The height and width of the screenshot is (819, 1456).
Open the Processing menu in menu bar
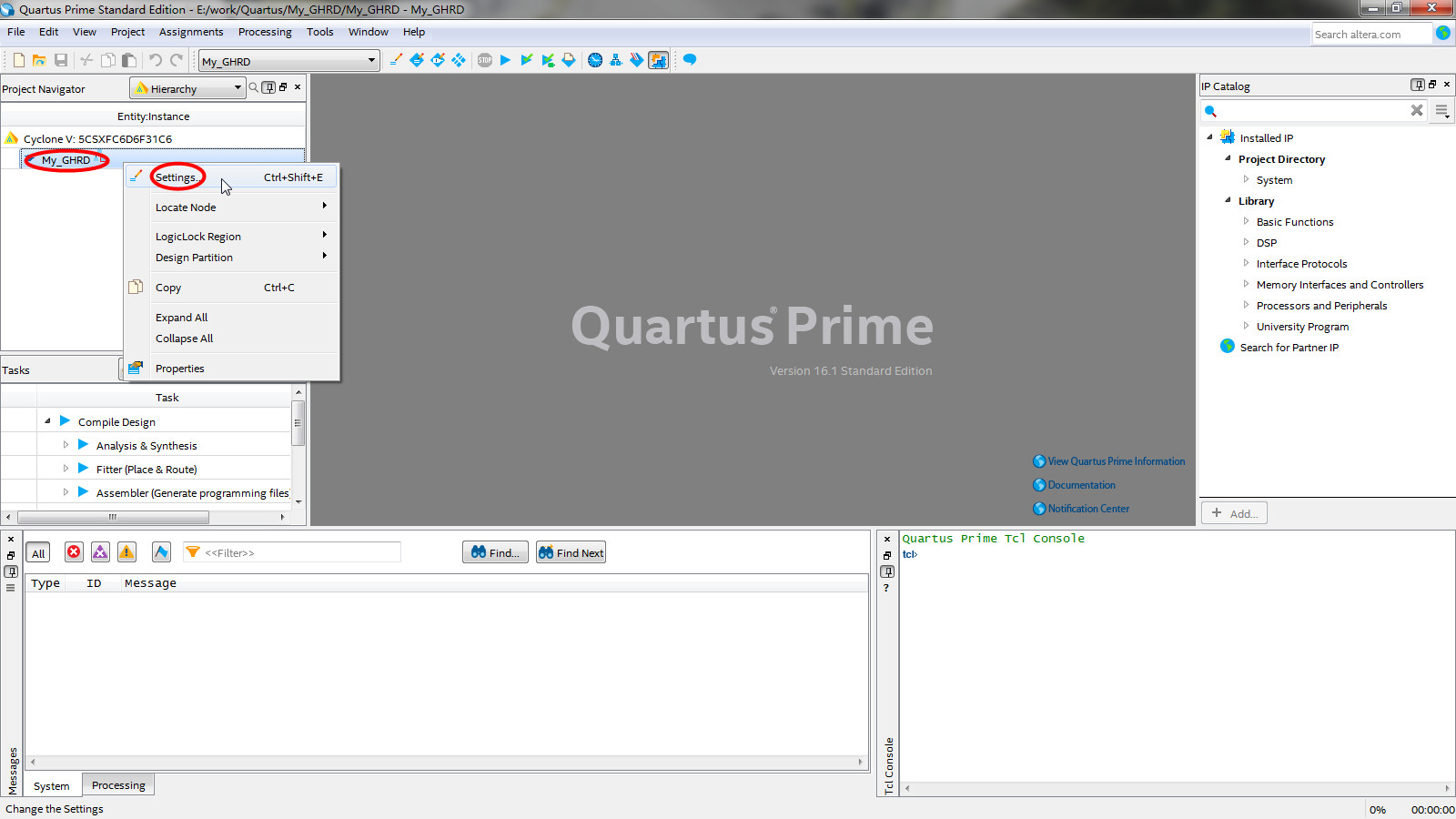point(265,32)
